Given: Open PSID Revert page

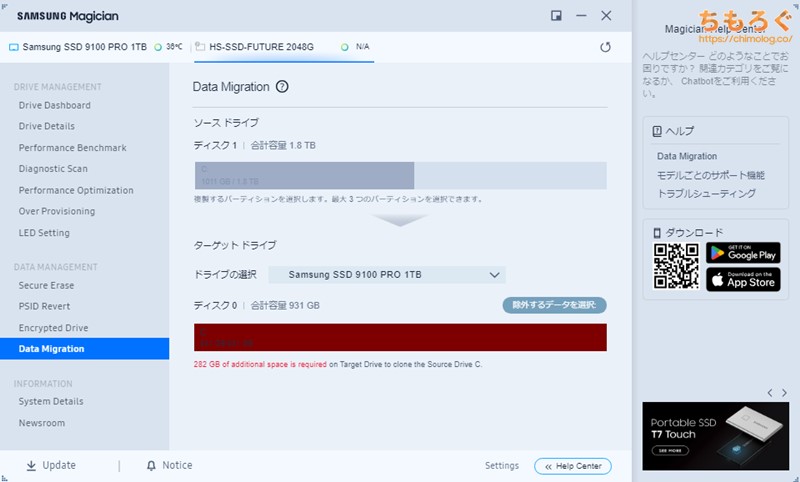Looking at the screenshot, I should pyautogui.click(x=44, y=306).
